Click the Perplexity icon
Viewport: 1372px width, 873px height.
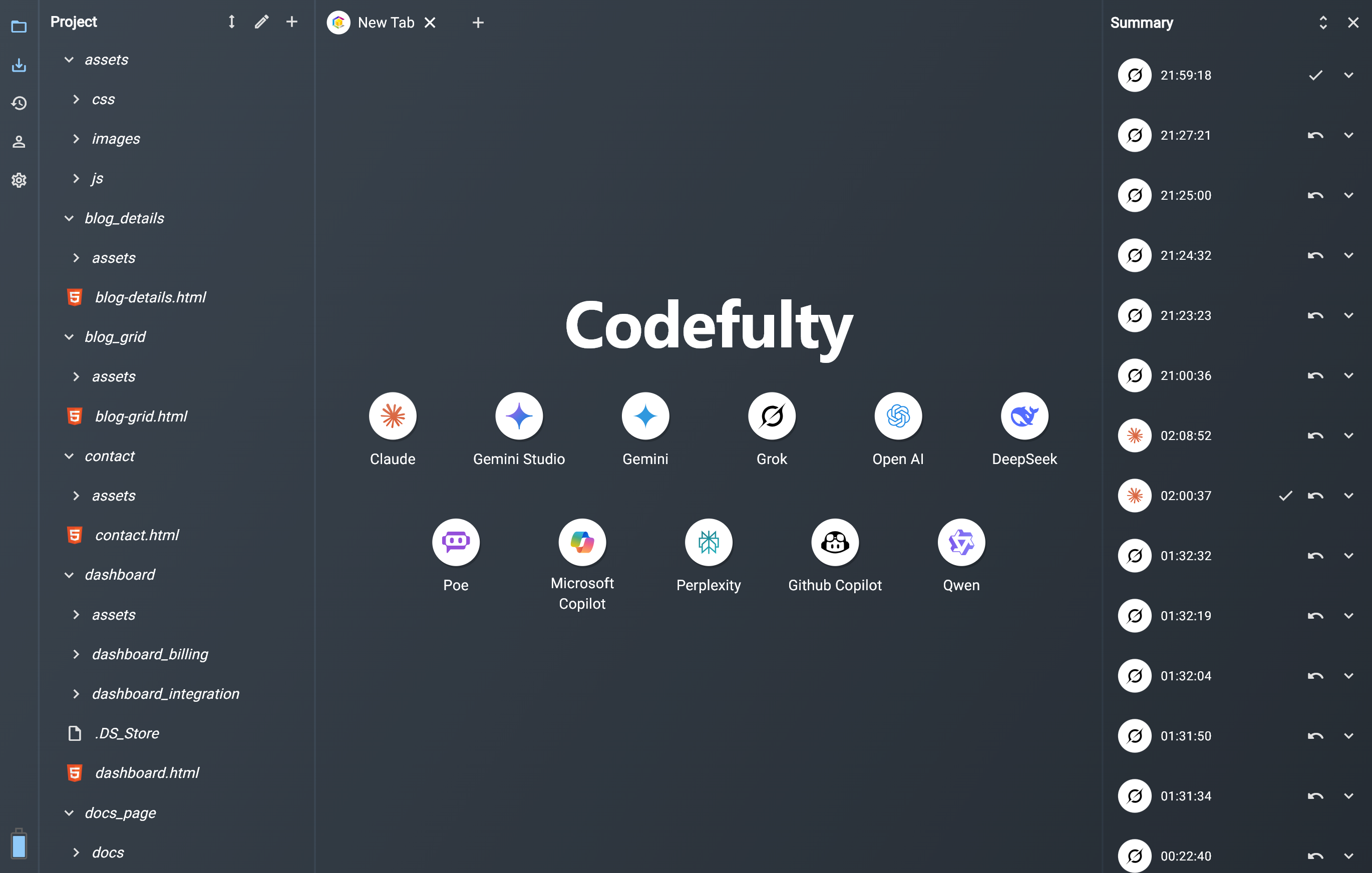coord(708,542)
